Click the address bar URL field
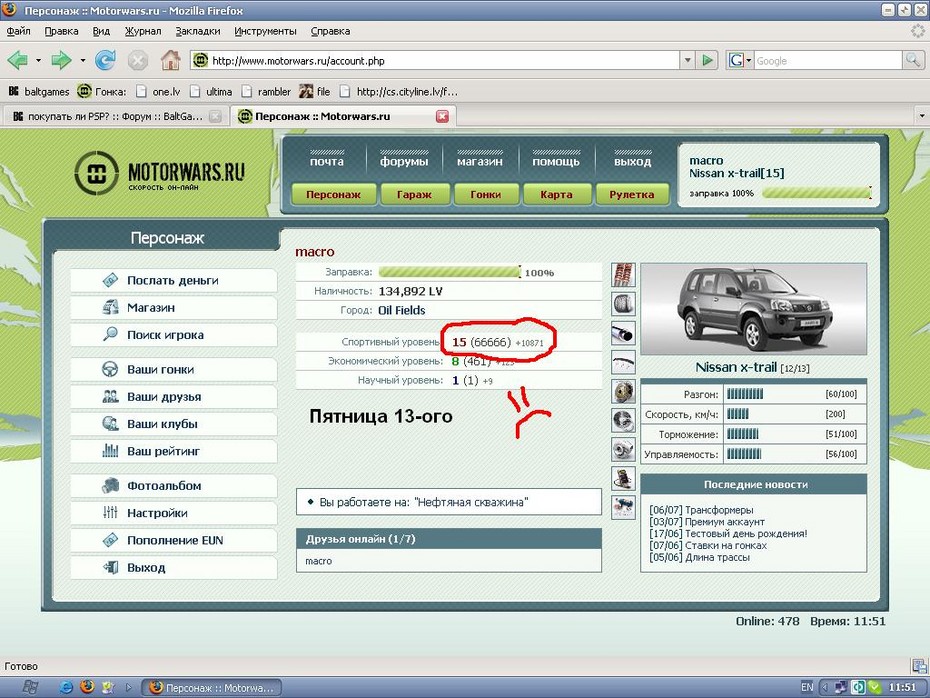Viewport: 930px width, 698px height. 436,60
